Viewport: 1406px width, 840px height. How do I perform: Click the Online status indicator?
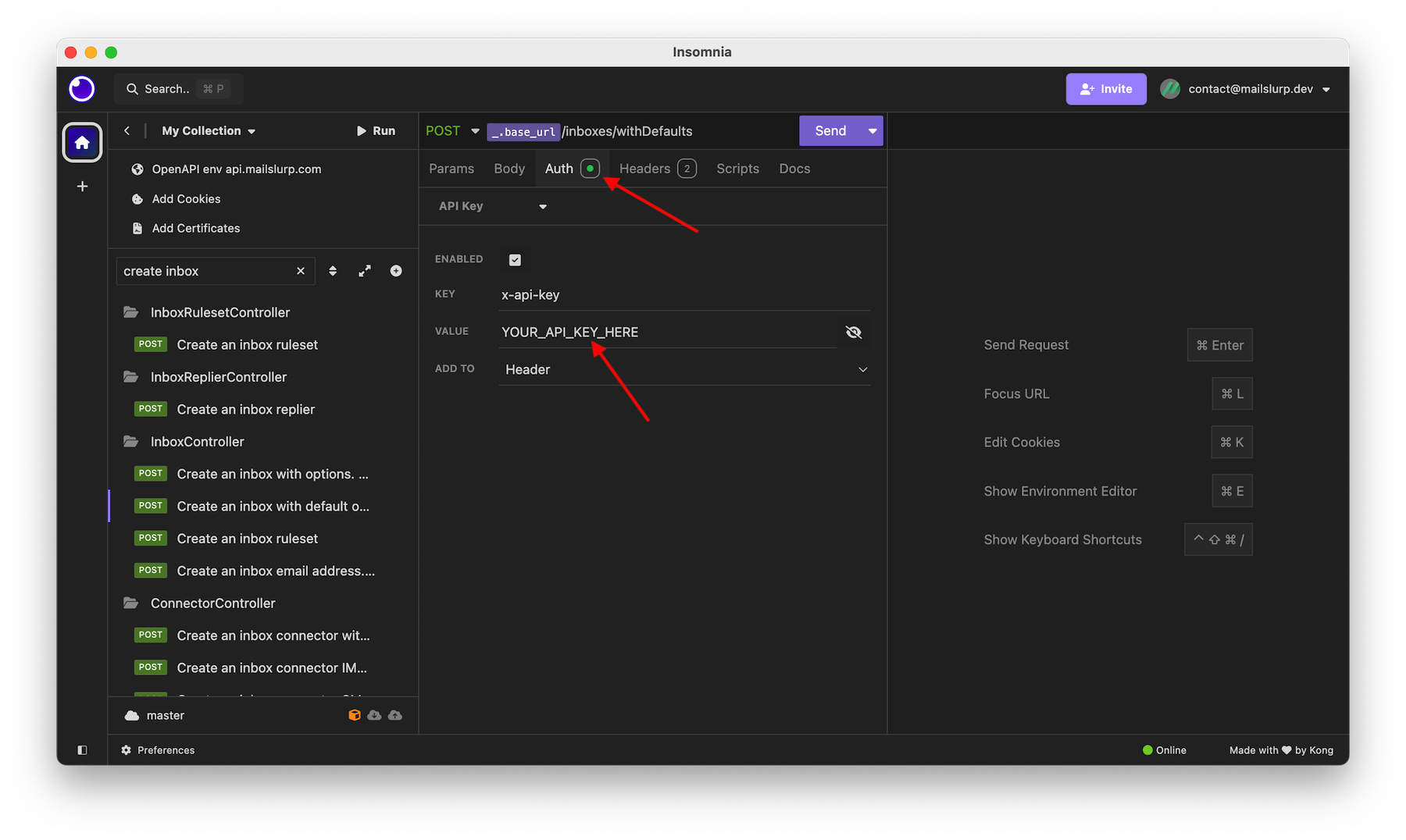pyautogui.click(x=1164, y=750)
